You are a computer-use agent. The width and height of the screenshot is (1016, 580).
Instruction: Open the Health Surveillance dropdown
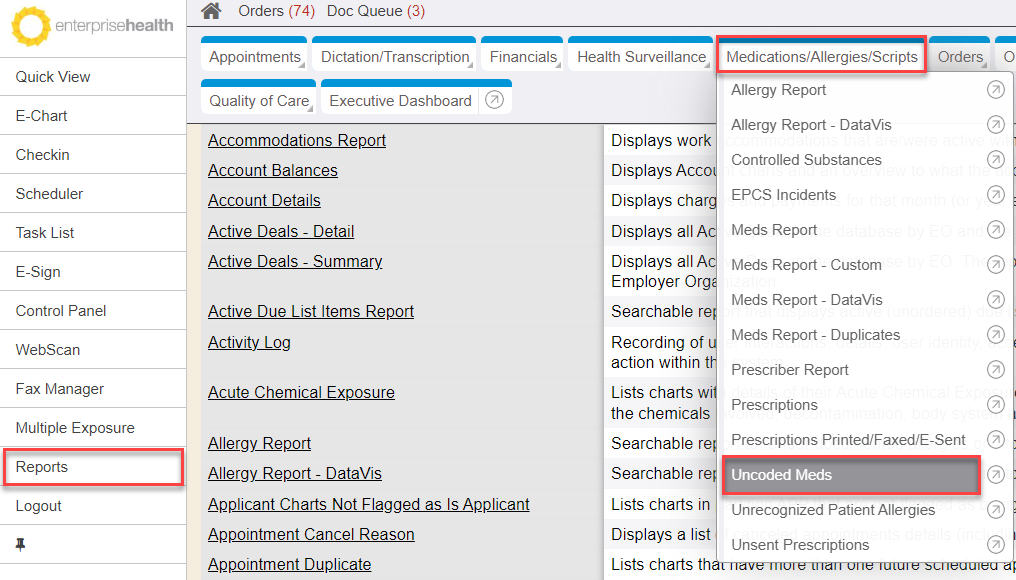point(641,57)
